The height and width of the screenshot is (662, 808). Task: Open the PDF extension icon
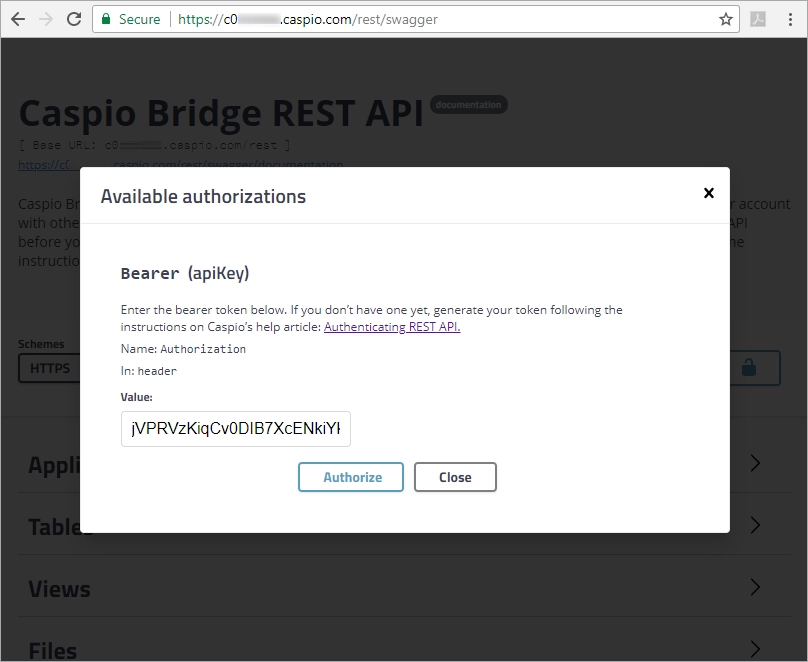pyautogui.click(x=758, y=20)
